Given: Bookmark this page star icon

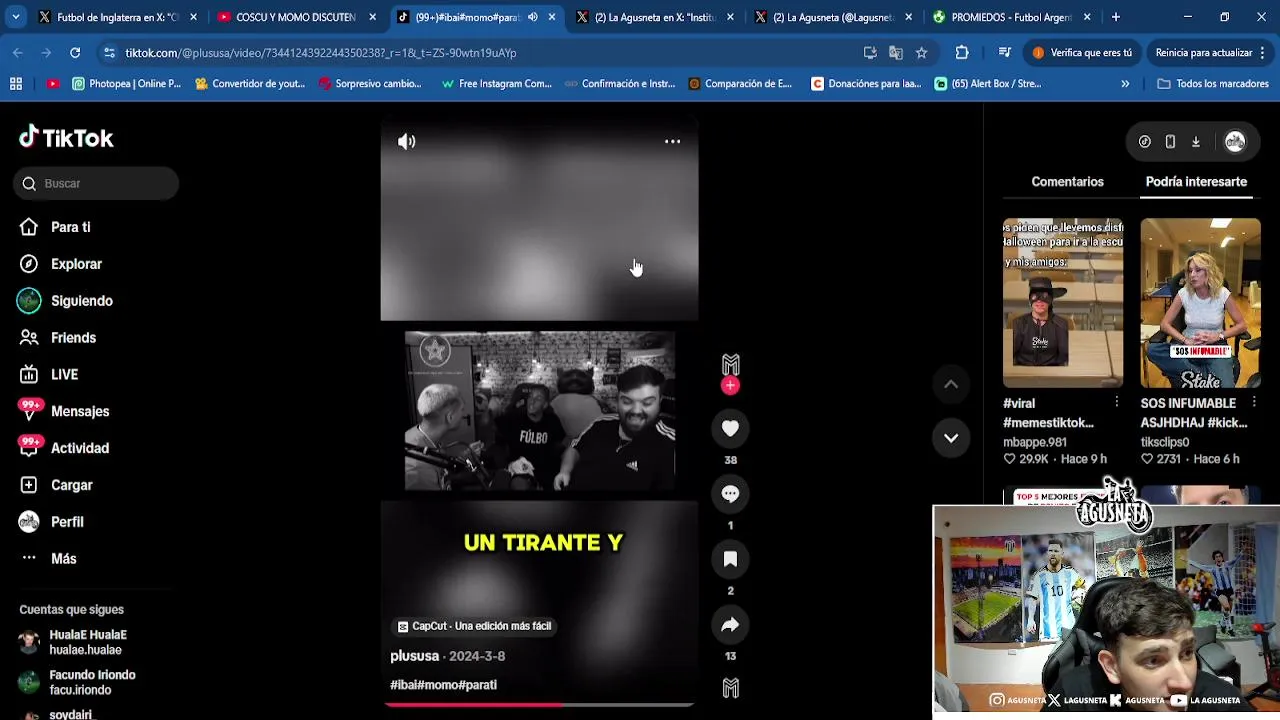Looking at the screenshot, I should pos(921,52).
